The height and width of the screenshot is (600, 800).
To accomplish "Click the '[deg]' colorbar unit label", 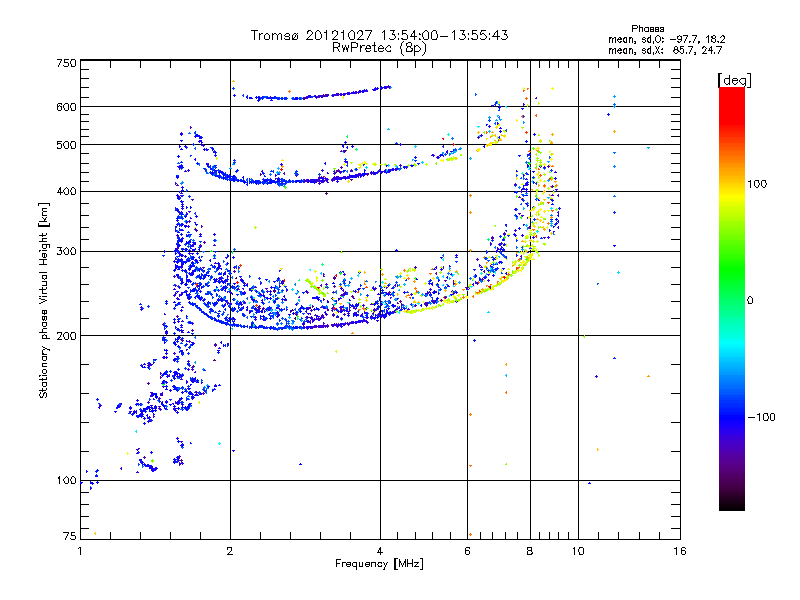I will [x=734, y=80].
